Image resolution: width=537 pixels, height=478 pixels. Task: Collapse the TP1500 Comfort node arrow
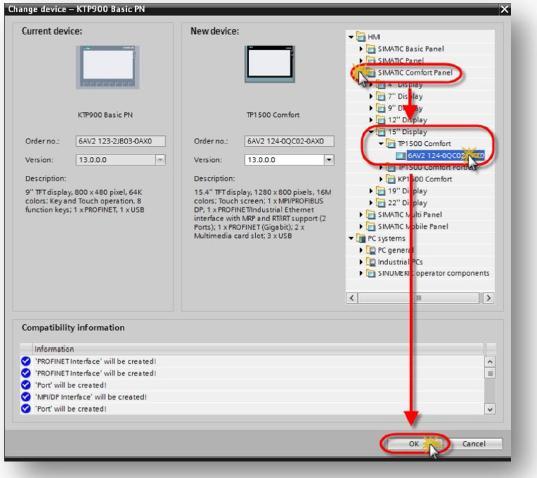(x=381, y=143)
